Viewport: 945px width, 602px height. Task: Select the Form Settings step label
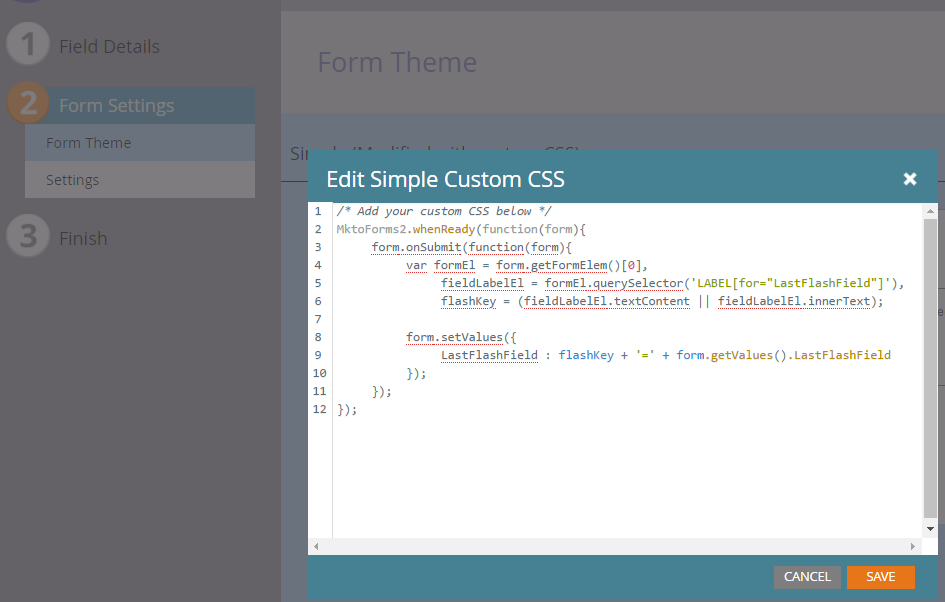(x=116, y=106)
